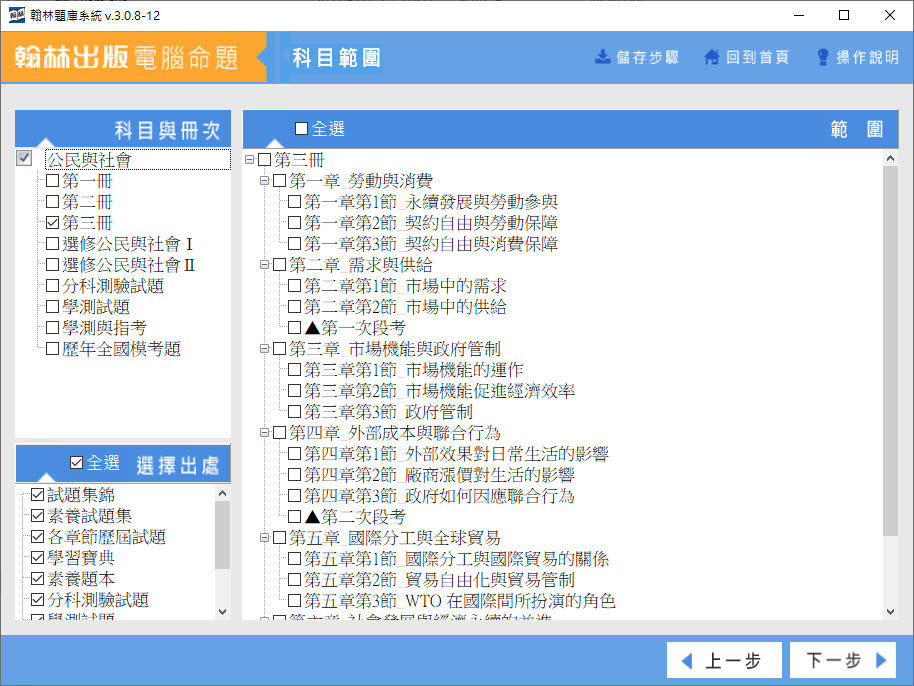This screenshot has width=914, height=686.
Task: Collapse 第四章_外部成本與聯合行為 node
Action: pyautogui.click(x=264, y=433)
